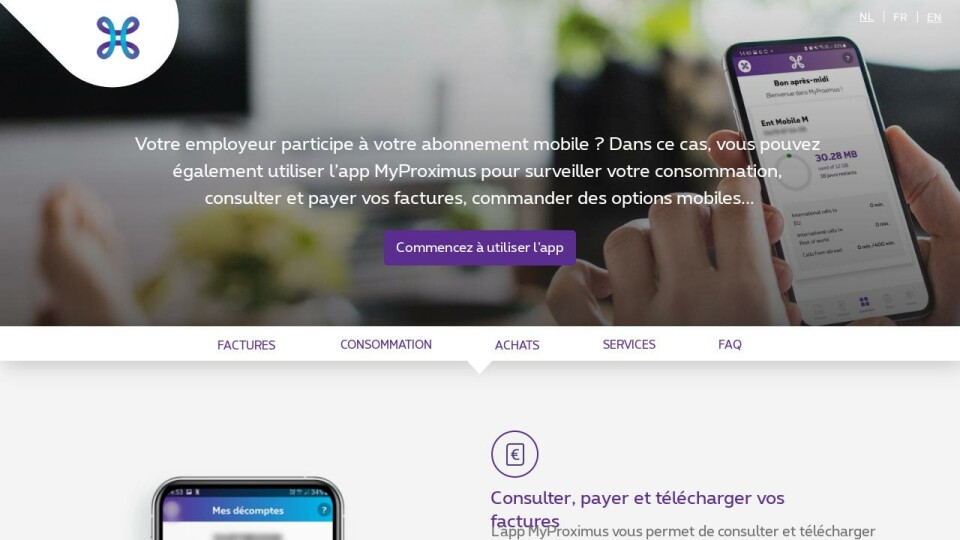The height and width of the screenshot is (540, 960).
Task: Click the Proximus logo in the header
Action: (x=118, y=38)
